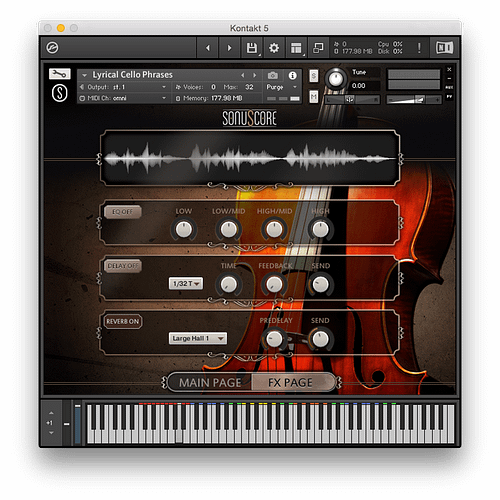Click the Tune knob
This screenshot has height=500, width=500.
(x=336, y=79)
